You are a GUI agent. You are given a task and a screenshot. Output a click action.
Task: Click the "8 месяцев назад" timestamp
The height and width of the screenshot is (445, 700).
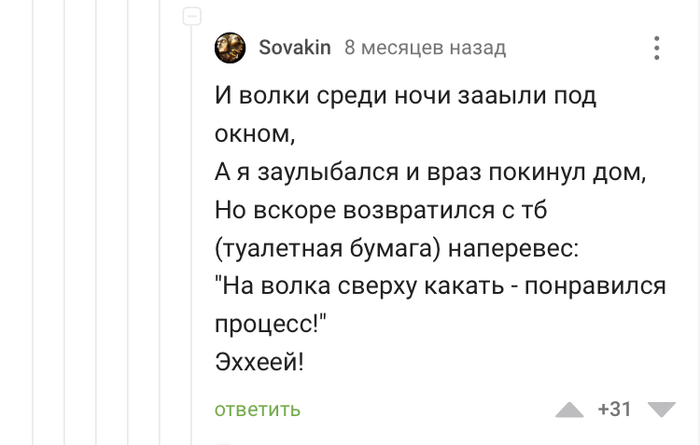[425, 48]
